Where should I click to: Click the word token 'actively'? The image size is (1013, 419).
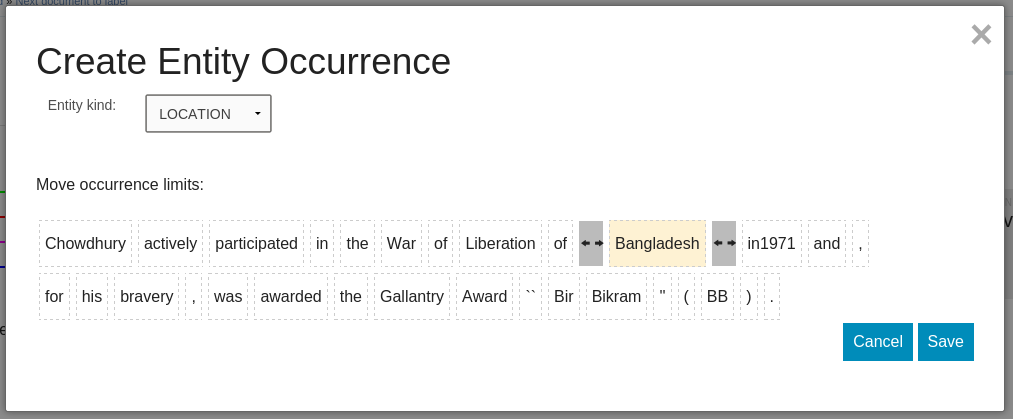[171, 243]
